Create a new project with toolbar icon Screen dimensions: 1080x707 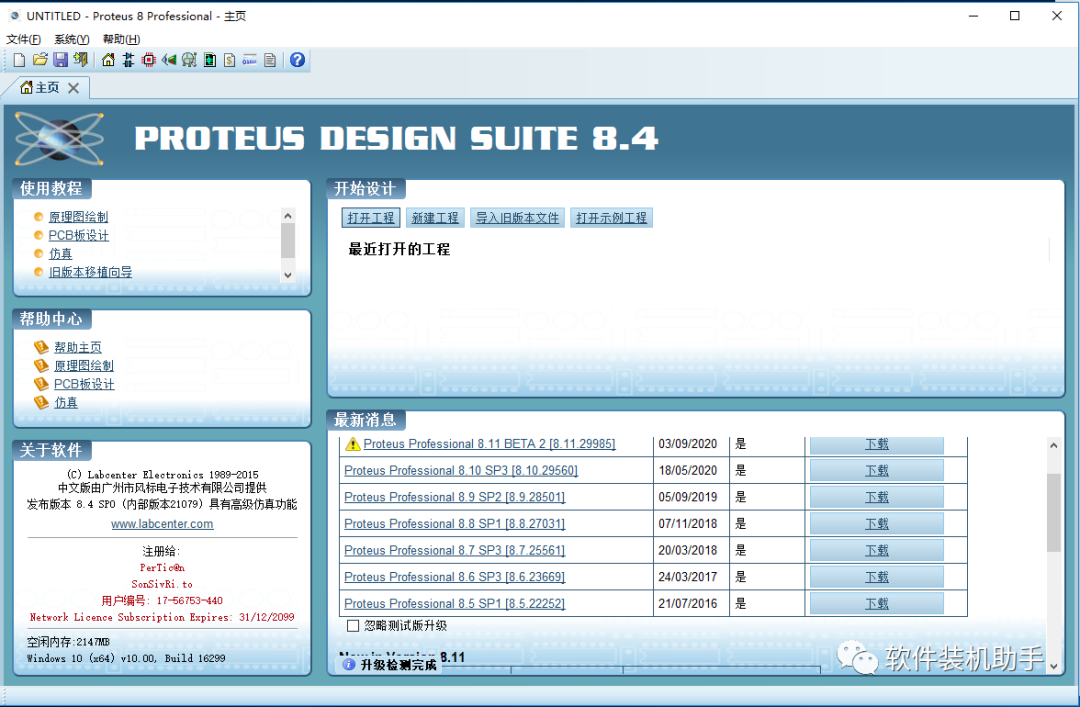click(19, 61)
